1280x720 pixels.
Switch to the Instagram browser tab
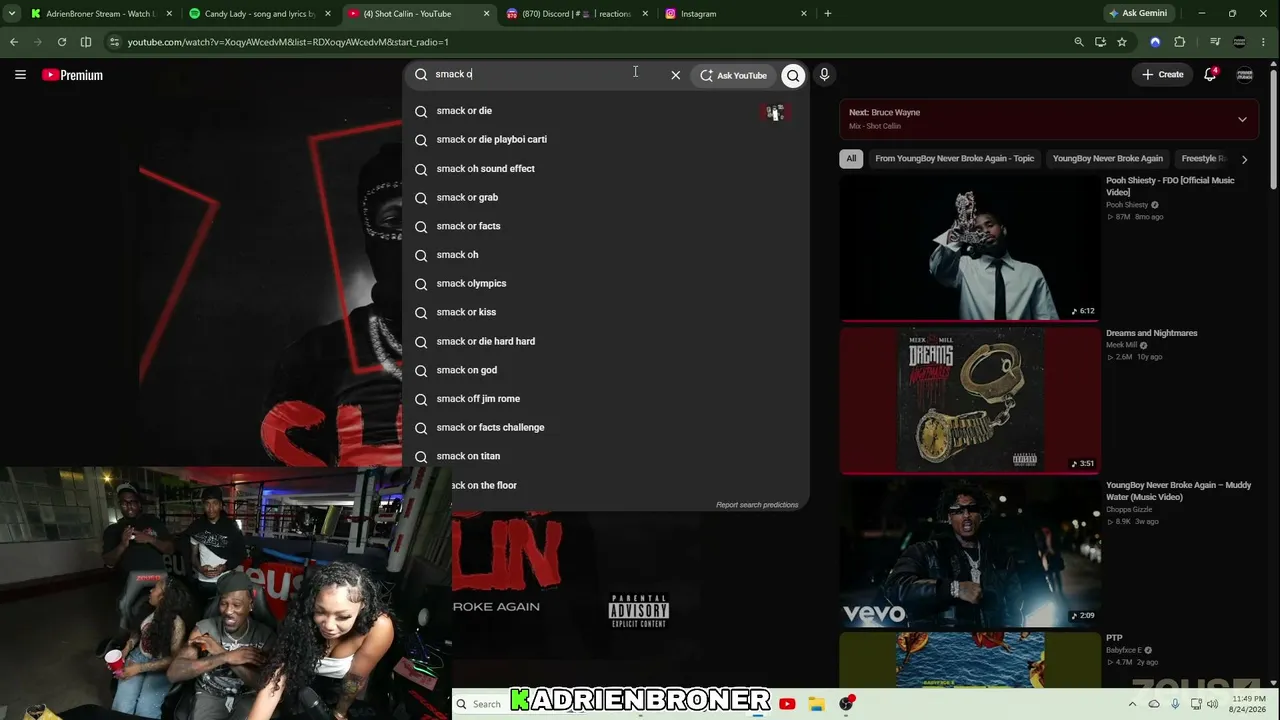tap(735, 14)
